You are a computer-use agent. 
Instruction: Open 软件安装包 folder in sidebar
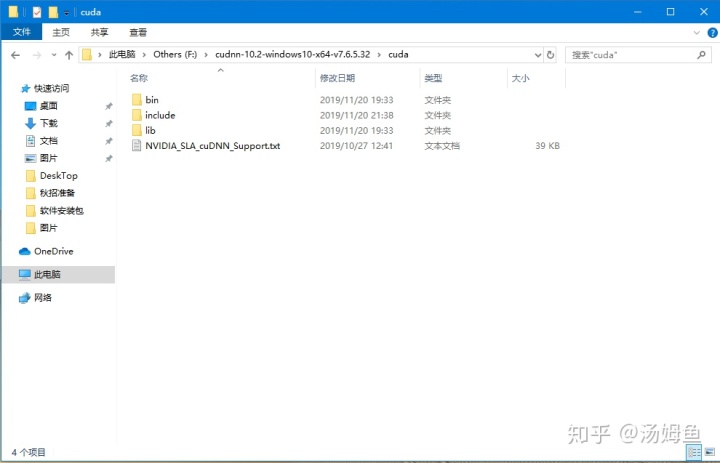[x=62, y=210]
